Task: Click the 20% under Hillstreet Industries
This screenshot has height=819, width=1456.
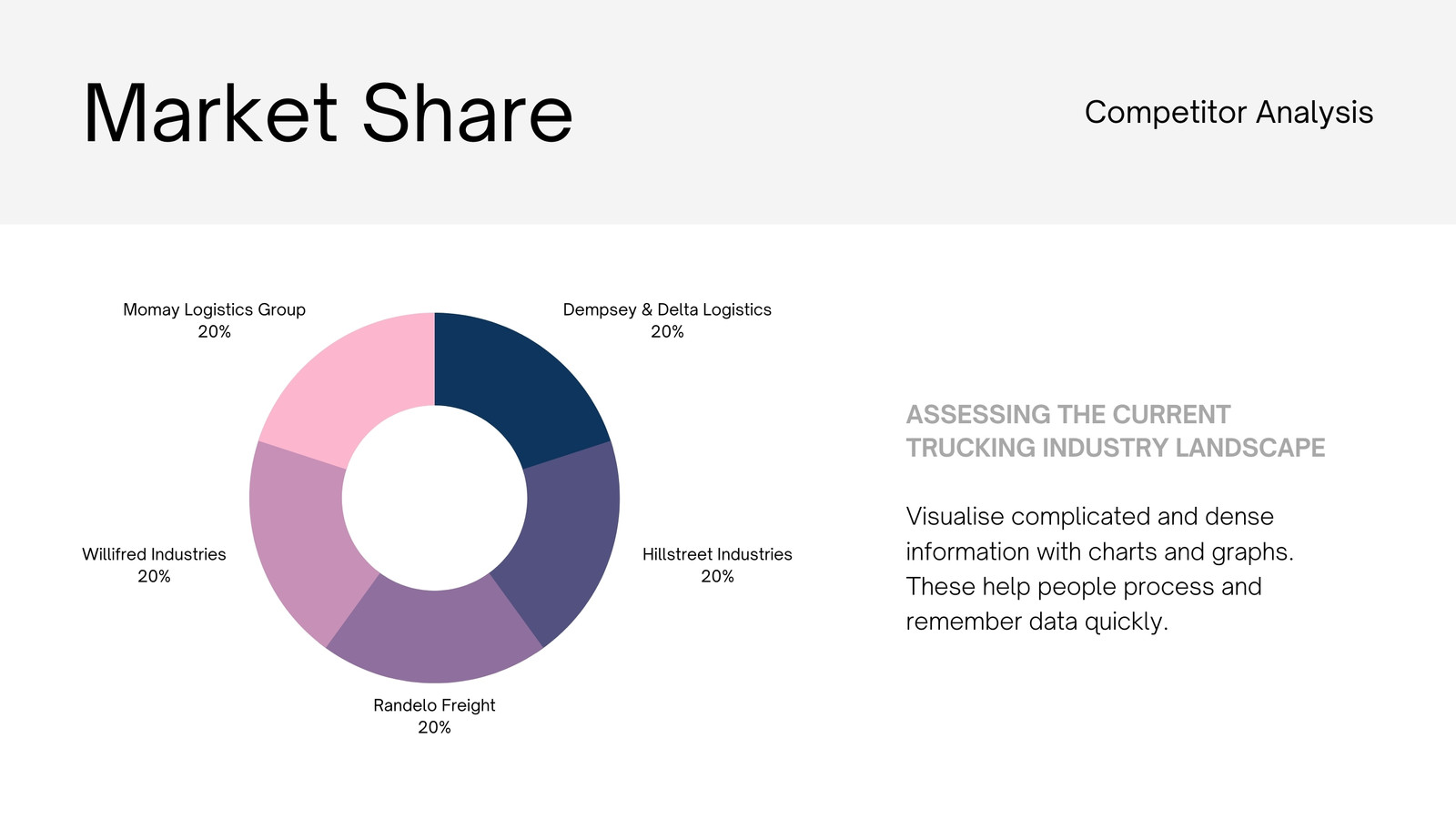Action: click(x=717, y=576)
